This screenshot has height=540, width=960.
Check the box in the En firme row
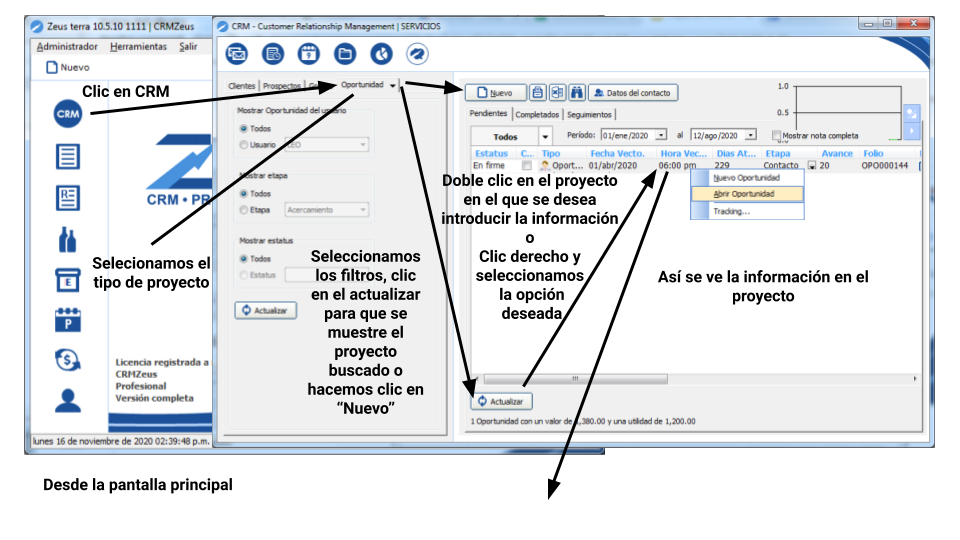(x=527, y=165)
